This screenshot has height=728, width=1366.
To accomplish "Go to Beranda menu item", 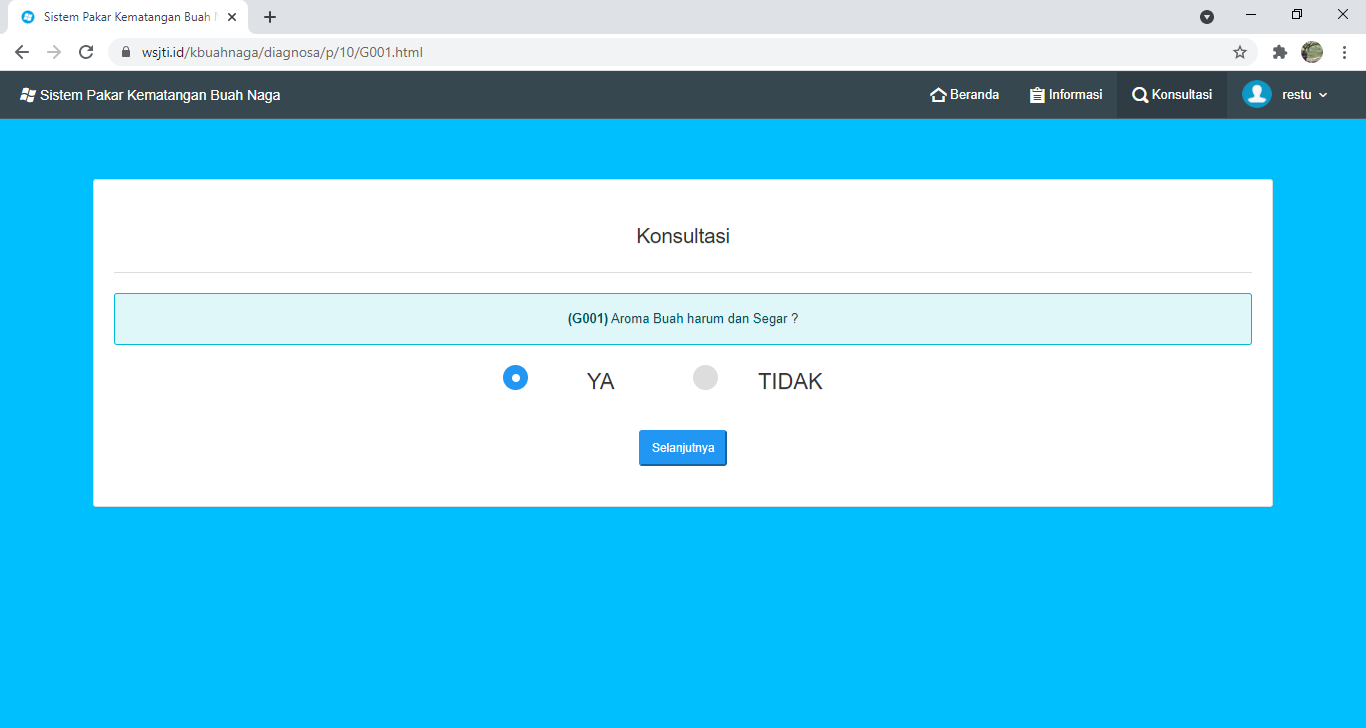I will tap(965, 95).
